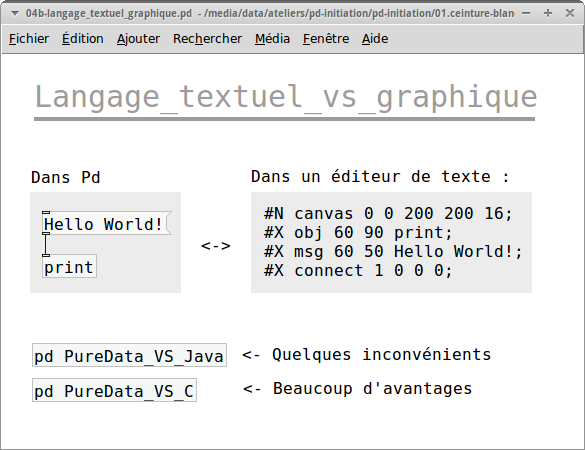Open the Ajouter menu

point(138,39)
